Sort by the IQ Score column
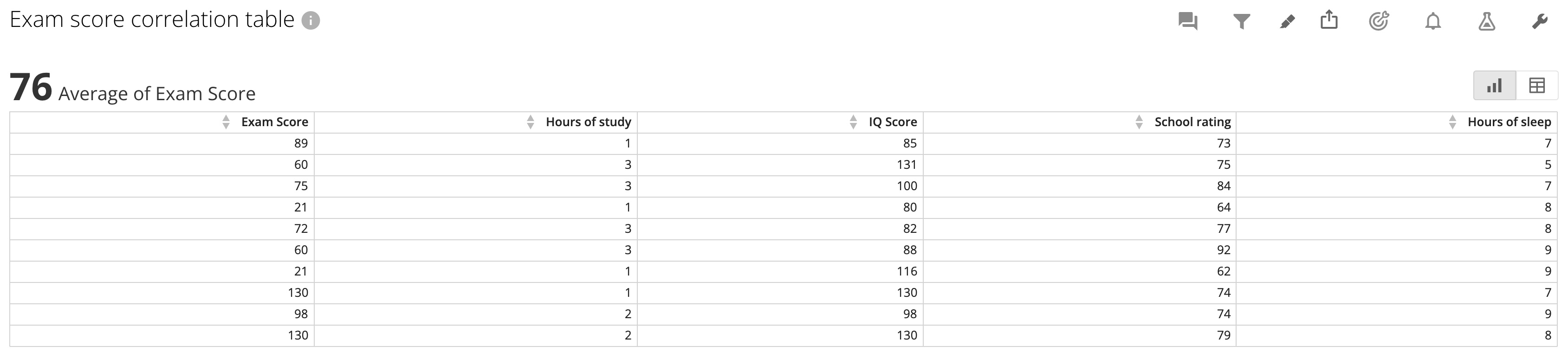 click(x=852, y=122)
